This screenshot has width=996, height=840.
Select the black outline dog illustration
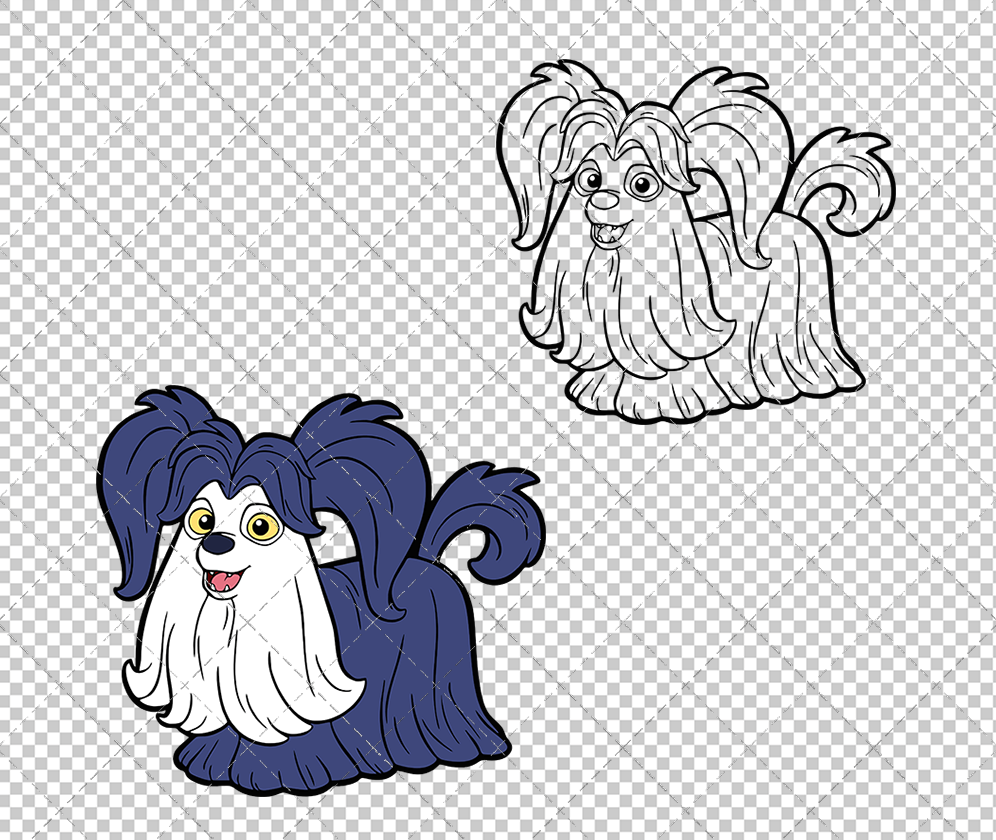[696, 241]
